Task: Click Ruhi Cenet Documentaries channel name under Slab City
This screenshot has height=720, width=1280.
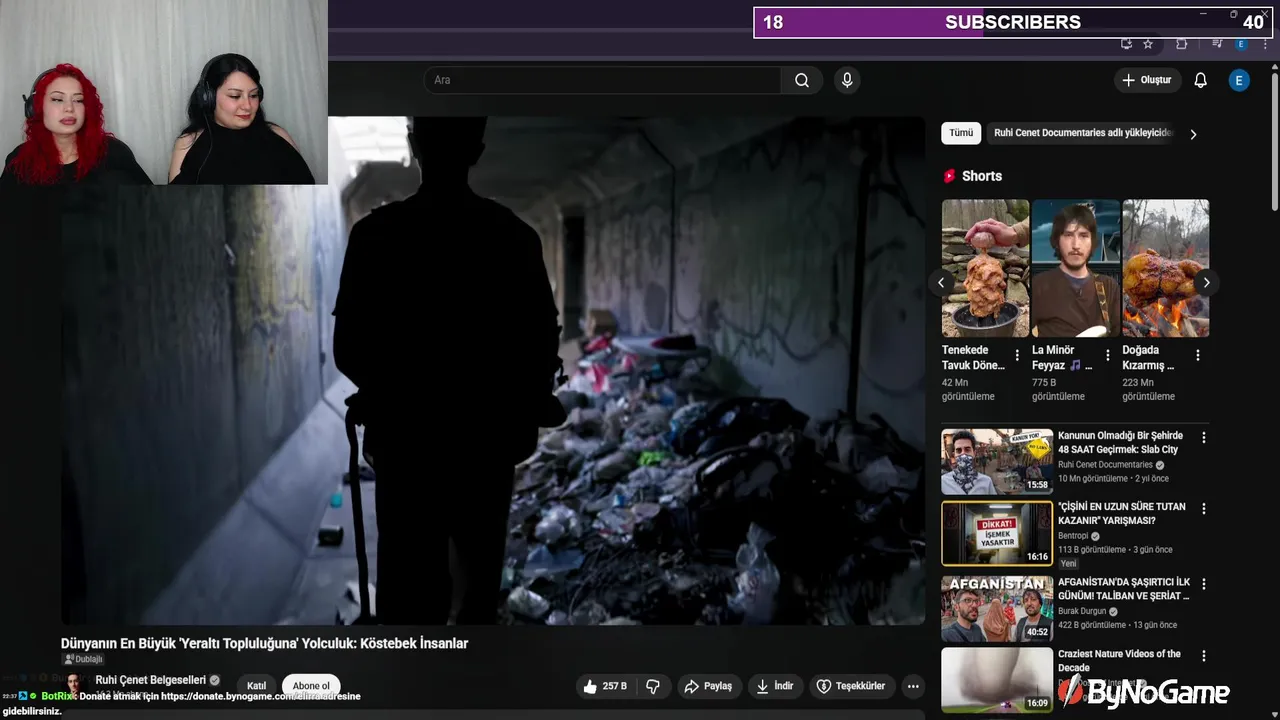Action: point(1105,465)
